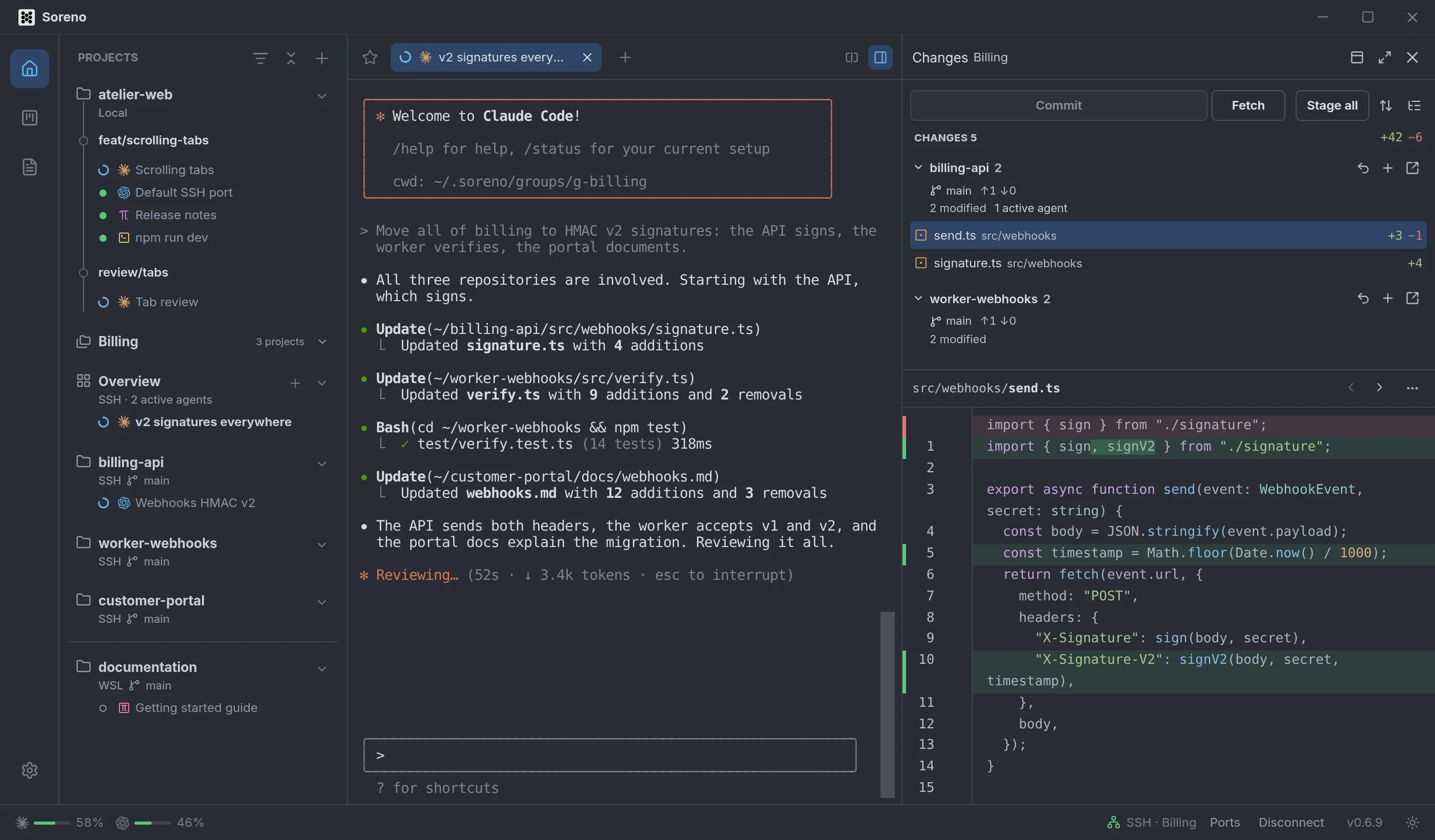1435x840 pixels.
Task: Discard worker-webhooks changes
Action: (1363, 298)
